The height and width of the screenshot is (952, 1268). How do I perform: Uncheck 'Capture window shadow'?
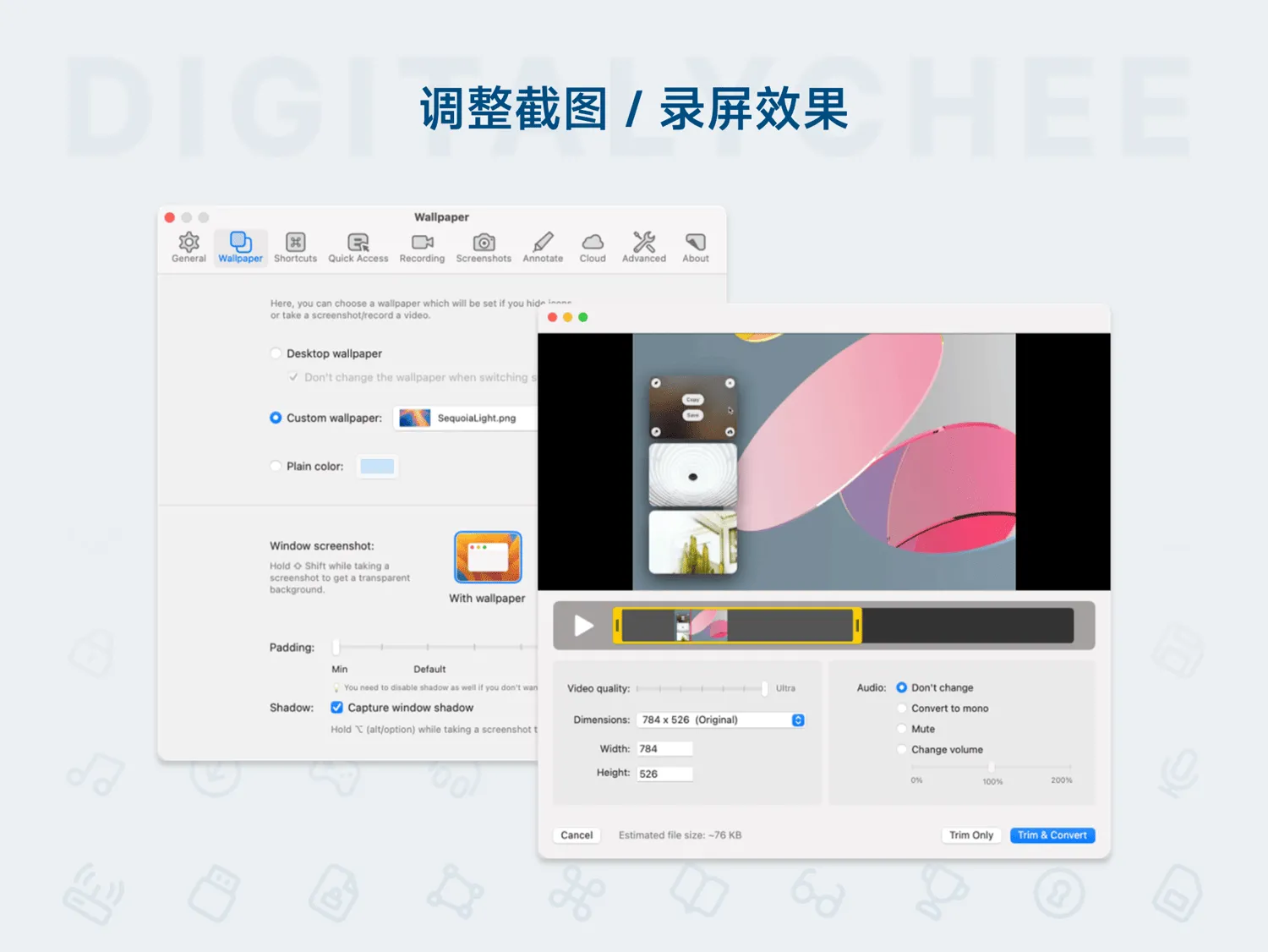[337, 708]
